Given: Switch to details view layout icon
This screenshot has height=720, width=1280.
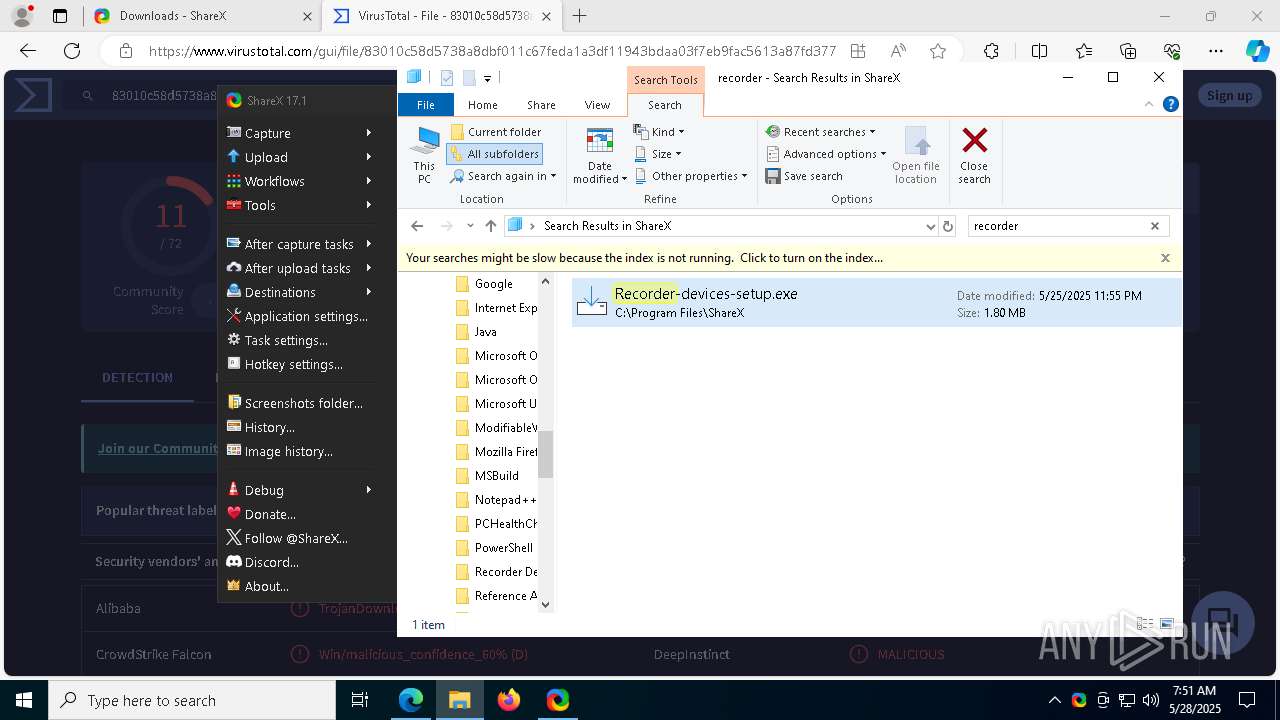Looking at the screenshot, I should pyautogui.click(x=1145, y=625).
